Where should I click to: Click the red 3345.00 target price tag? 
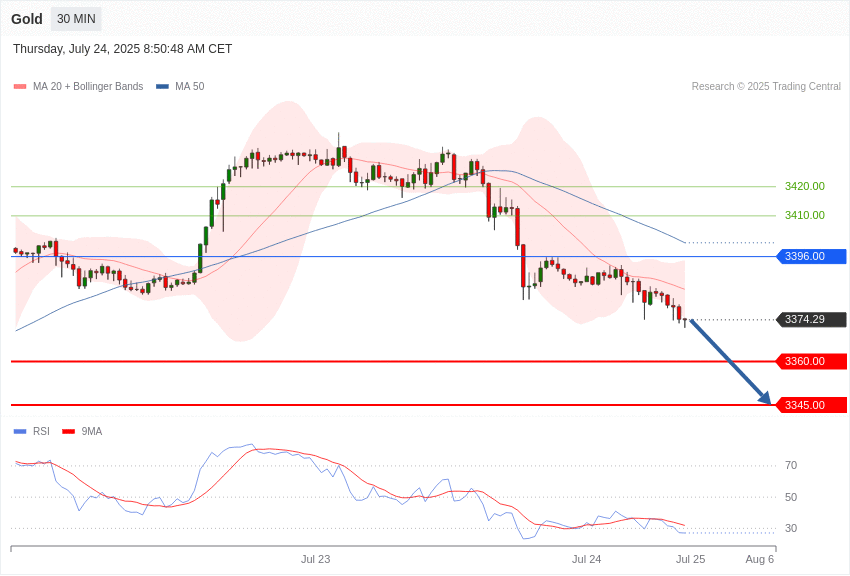click(812, 405)
